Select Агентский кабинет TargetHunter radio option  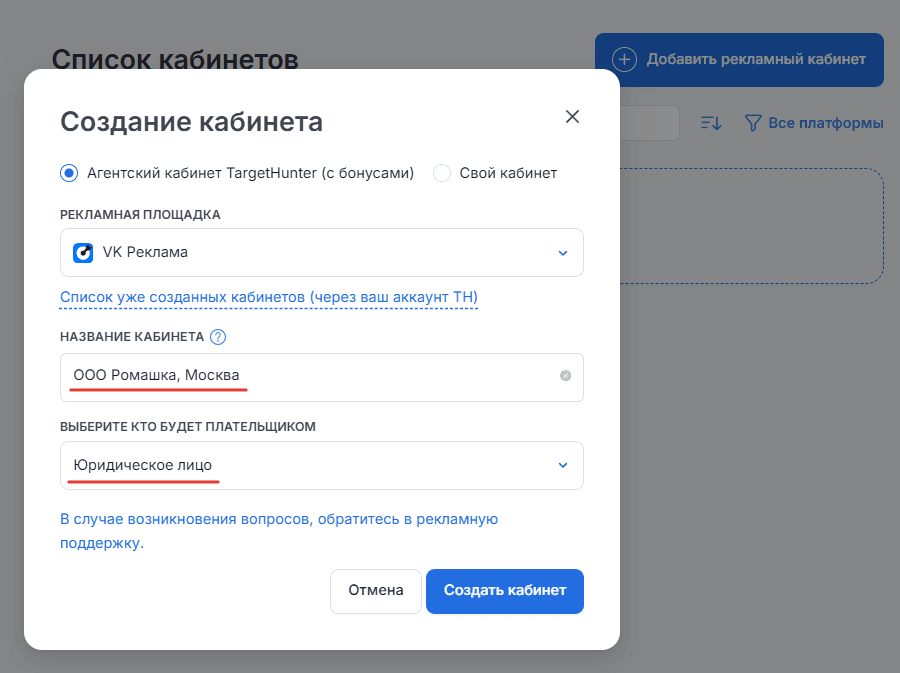(x=69, y=173)
